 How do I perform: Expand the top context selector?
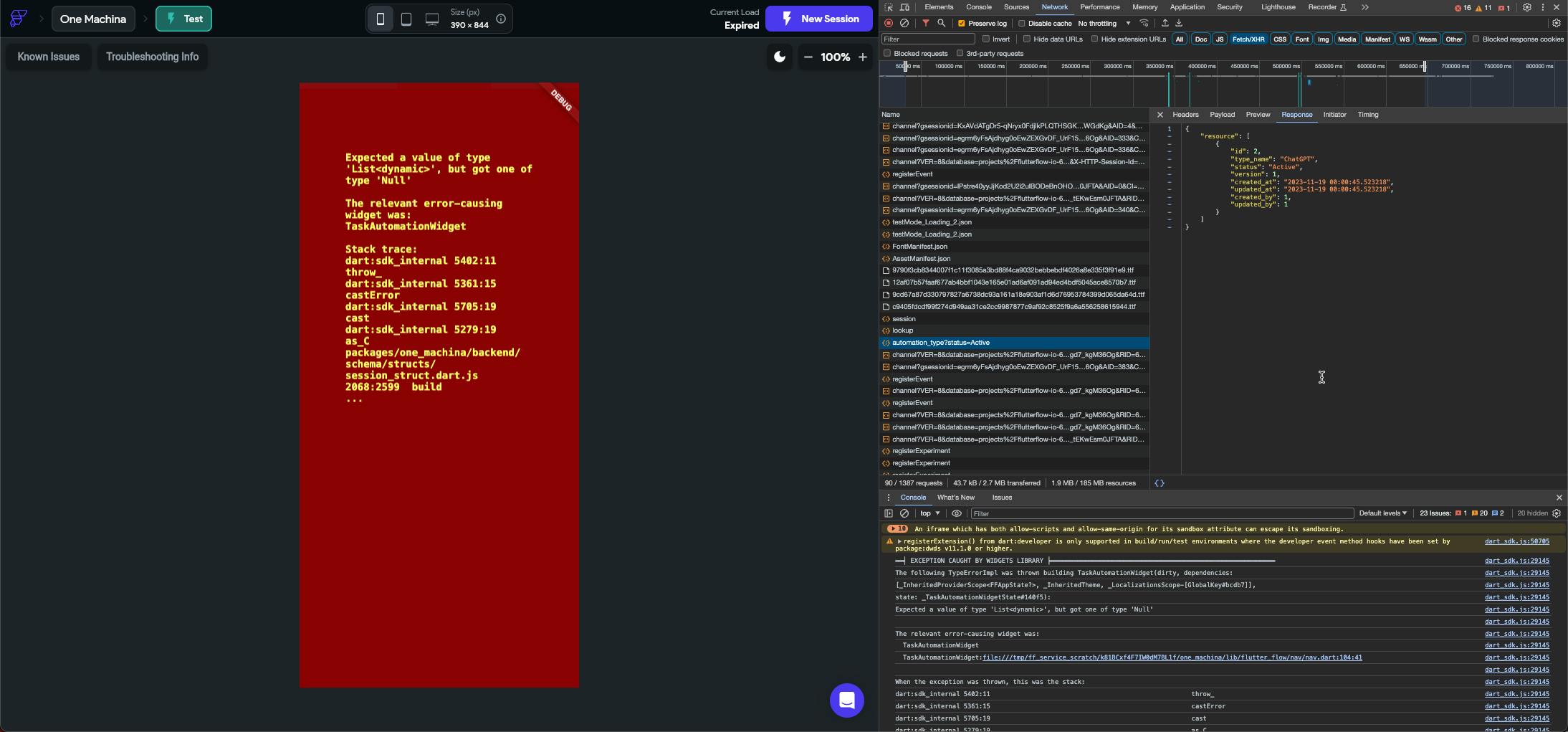click(929, 513)
